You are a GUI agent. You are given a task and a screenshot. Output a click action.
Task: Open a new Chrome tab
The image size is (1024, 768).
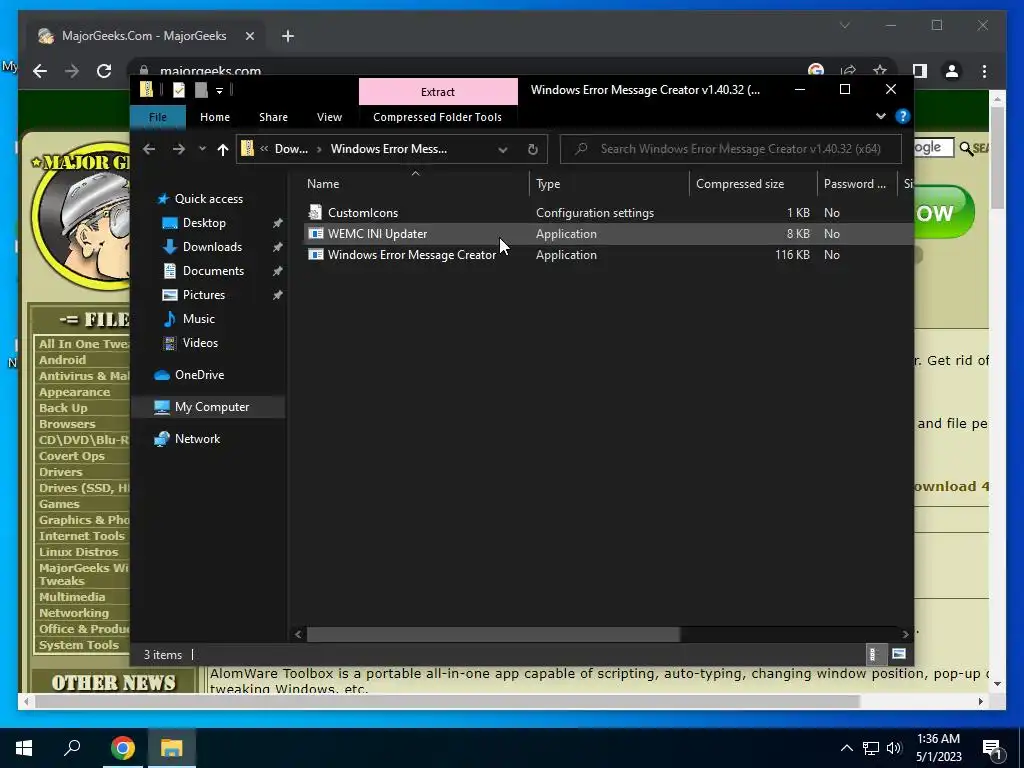coord(288,37)
